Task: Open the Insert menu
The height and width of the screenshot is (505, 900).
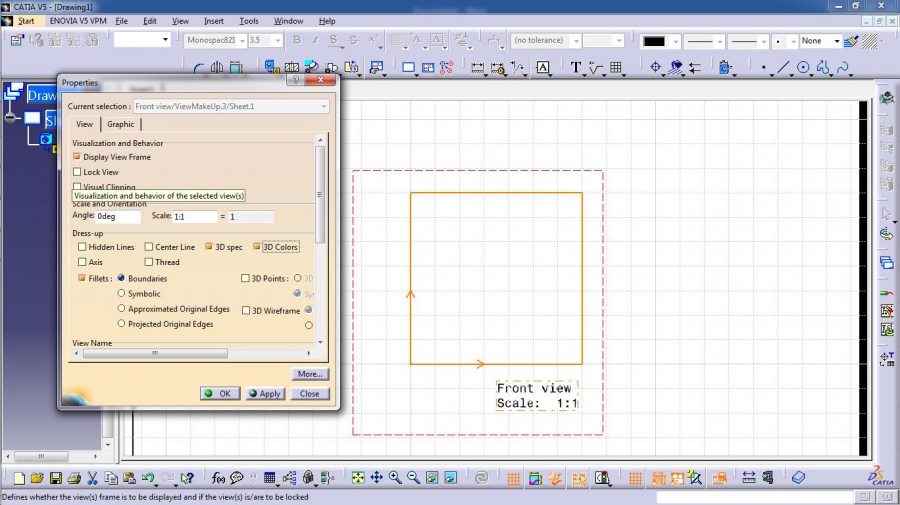Action: (x=214, y=21)
